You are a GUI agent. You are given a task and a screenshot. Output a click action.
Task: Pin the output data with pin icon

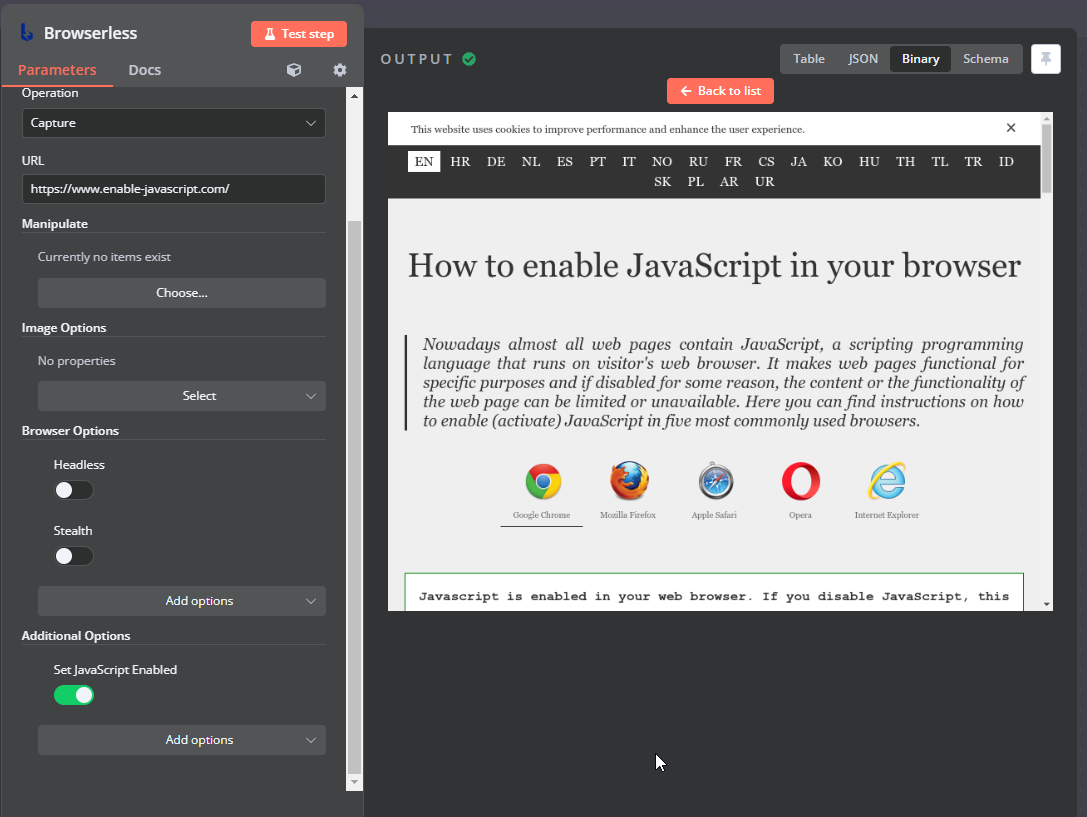pos(1045,59)
